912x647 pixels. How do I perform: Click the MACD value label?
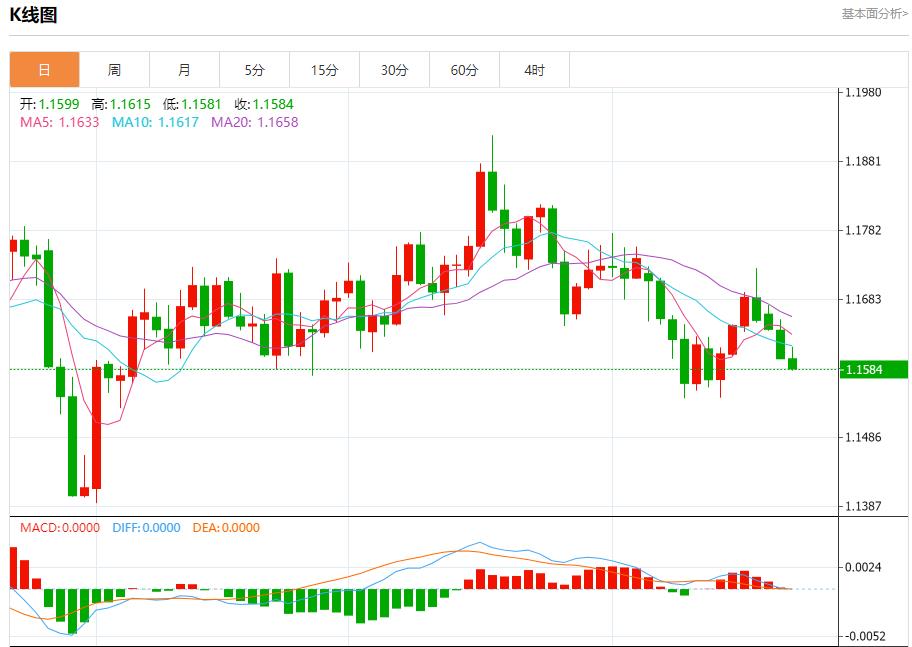60,527
